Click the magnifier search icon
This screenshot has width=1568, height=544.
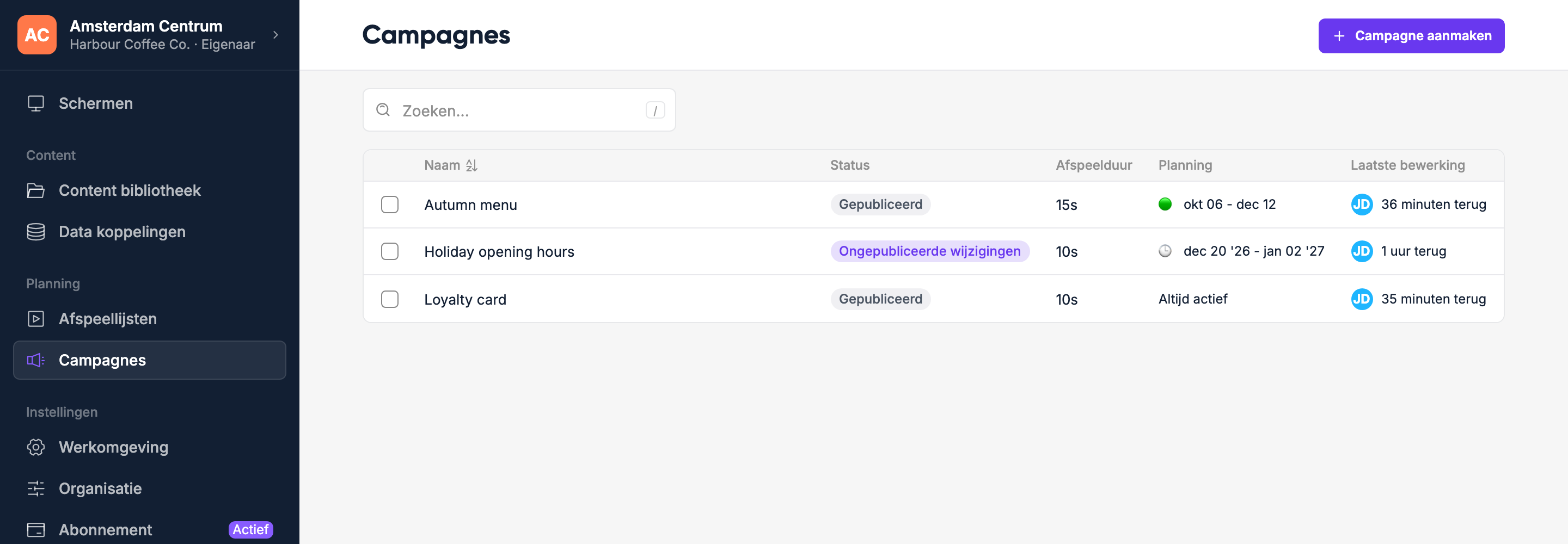coord(383,110)
